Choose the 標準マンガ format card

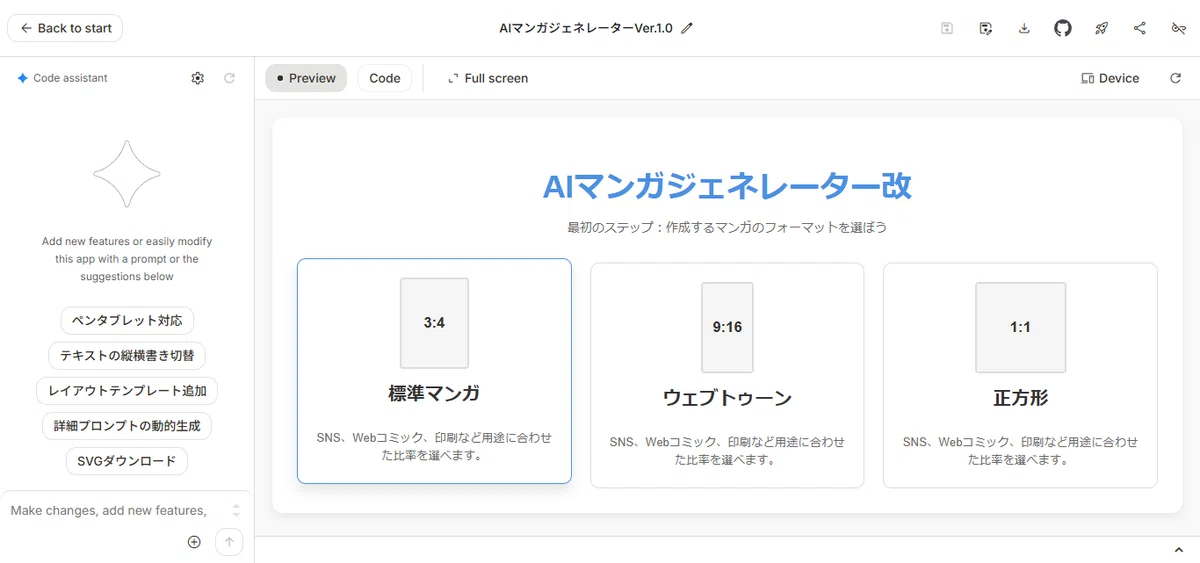click(434, 371)
